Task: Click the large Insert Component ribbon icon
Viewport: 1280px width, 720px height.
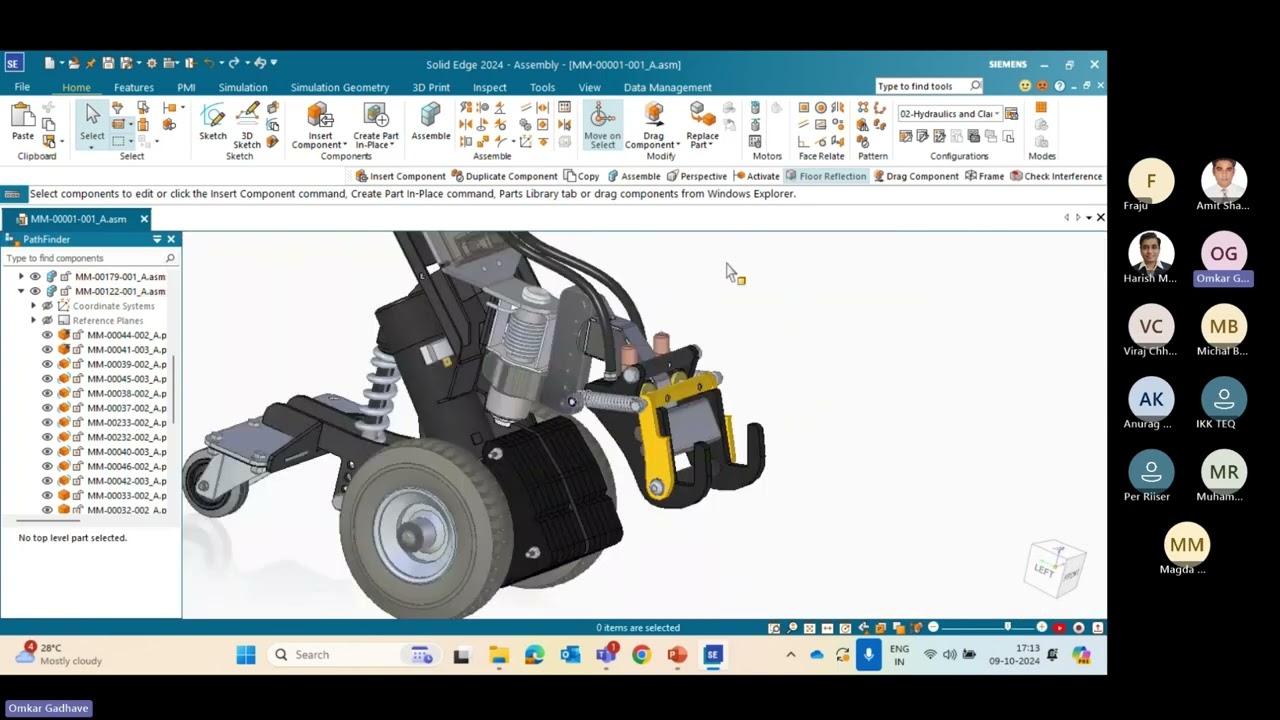Action: click(320, 115)
